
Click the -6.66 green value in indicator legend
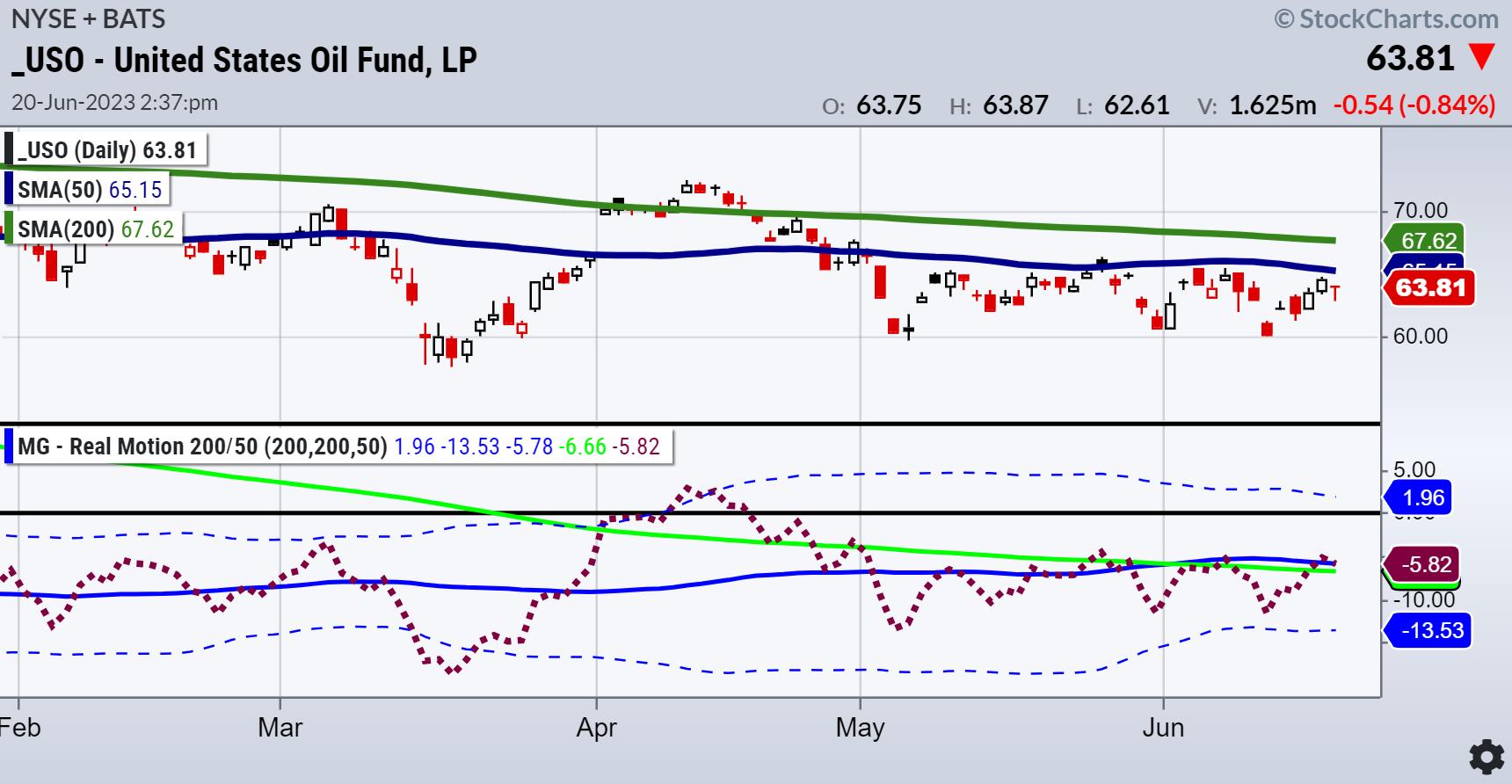point(583,446)
